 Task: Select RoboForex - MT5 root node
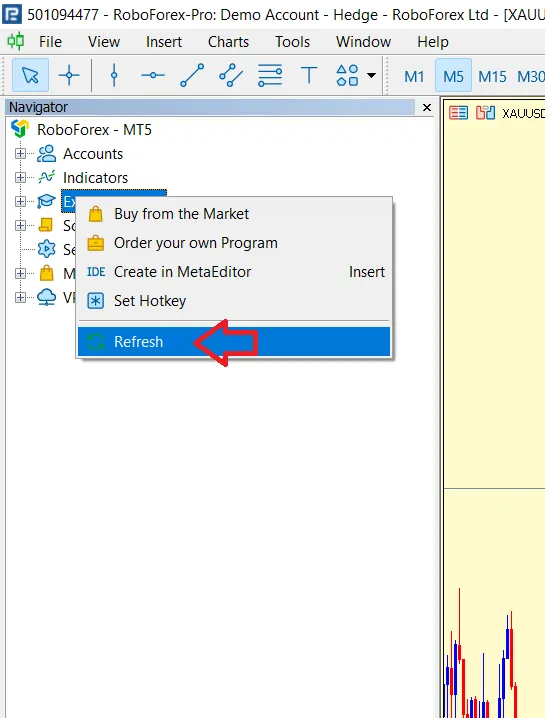[x=94, y=130]
